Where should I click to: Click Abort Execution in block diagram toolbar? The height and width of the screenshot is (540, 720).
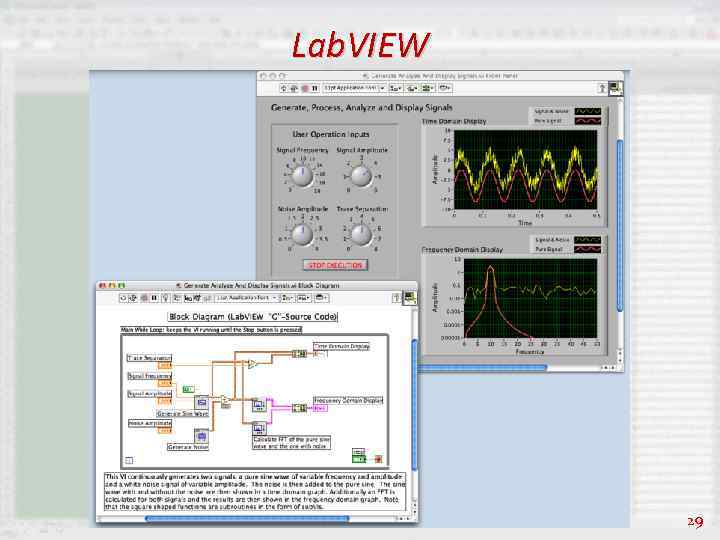[x=144, y=298]
